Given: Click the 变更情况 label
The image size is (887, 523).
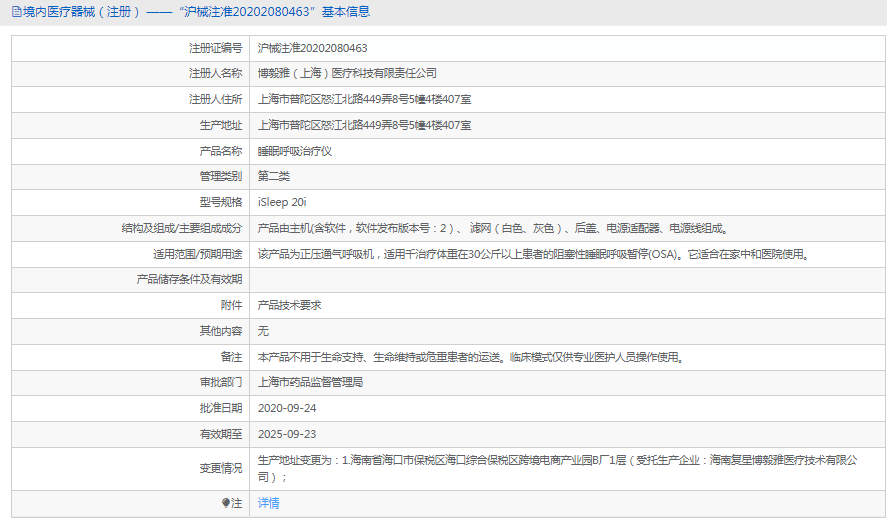Looking at the screenshot, I should click(221, 468).
